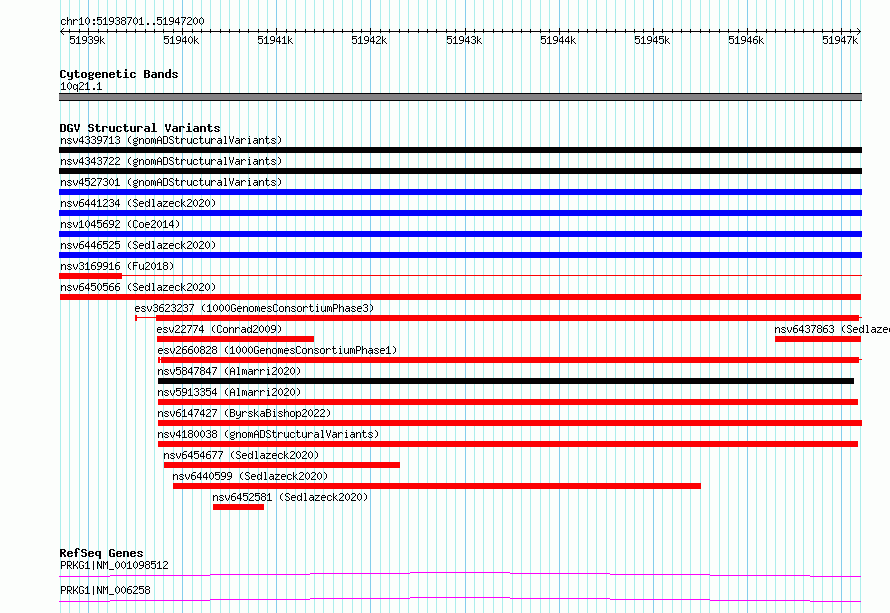
Task: Click the 51944k ruler position
Action: click(558, 40)
